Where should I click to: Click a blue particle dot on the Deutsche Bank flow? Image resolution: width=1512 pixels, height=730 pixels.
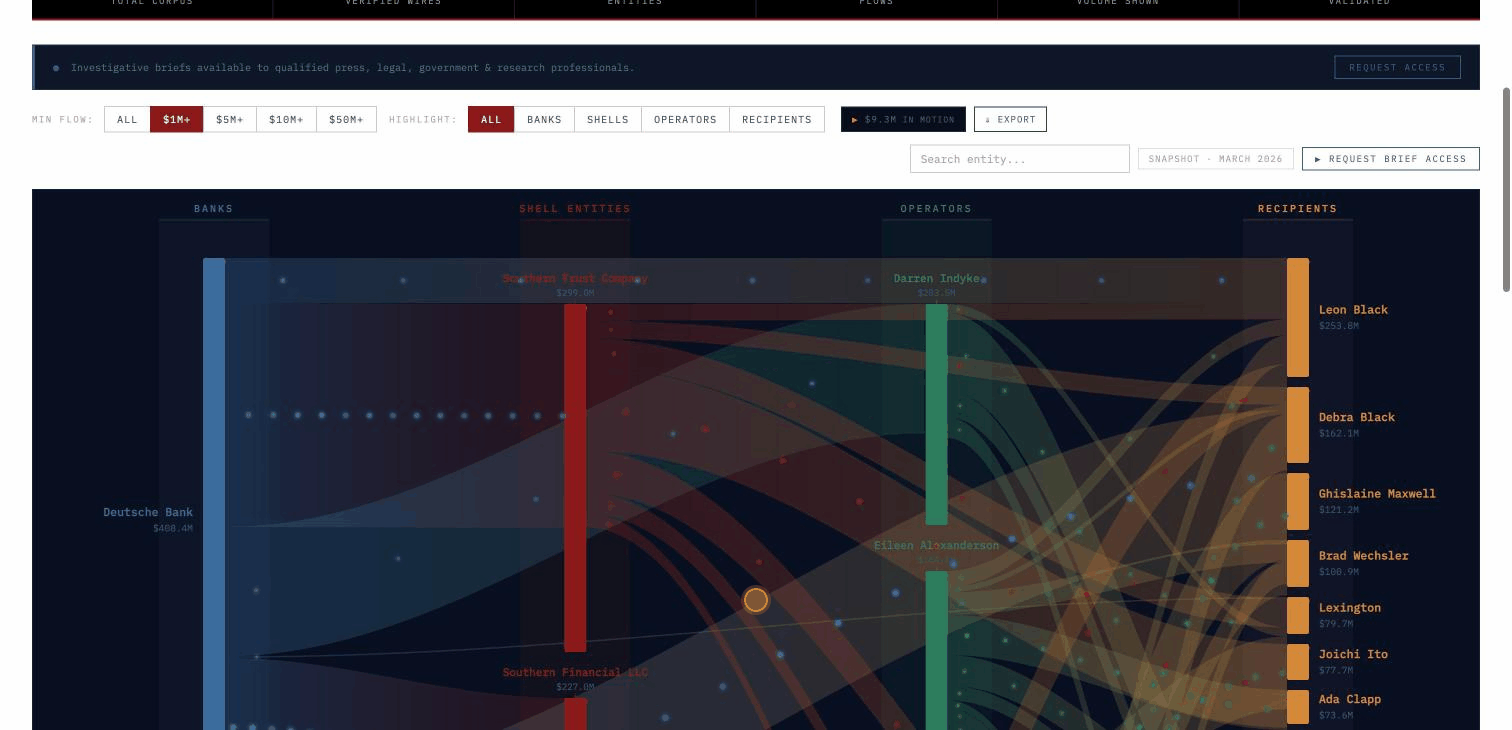297,413
